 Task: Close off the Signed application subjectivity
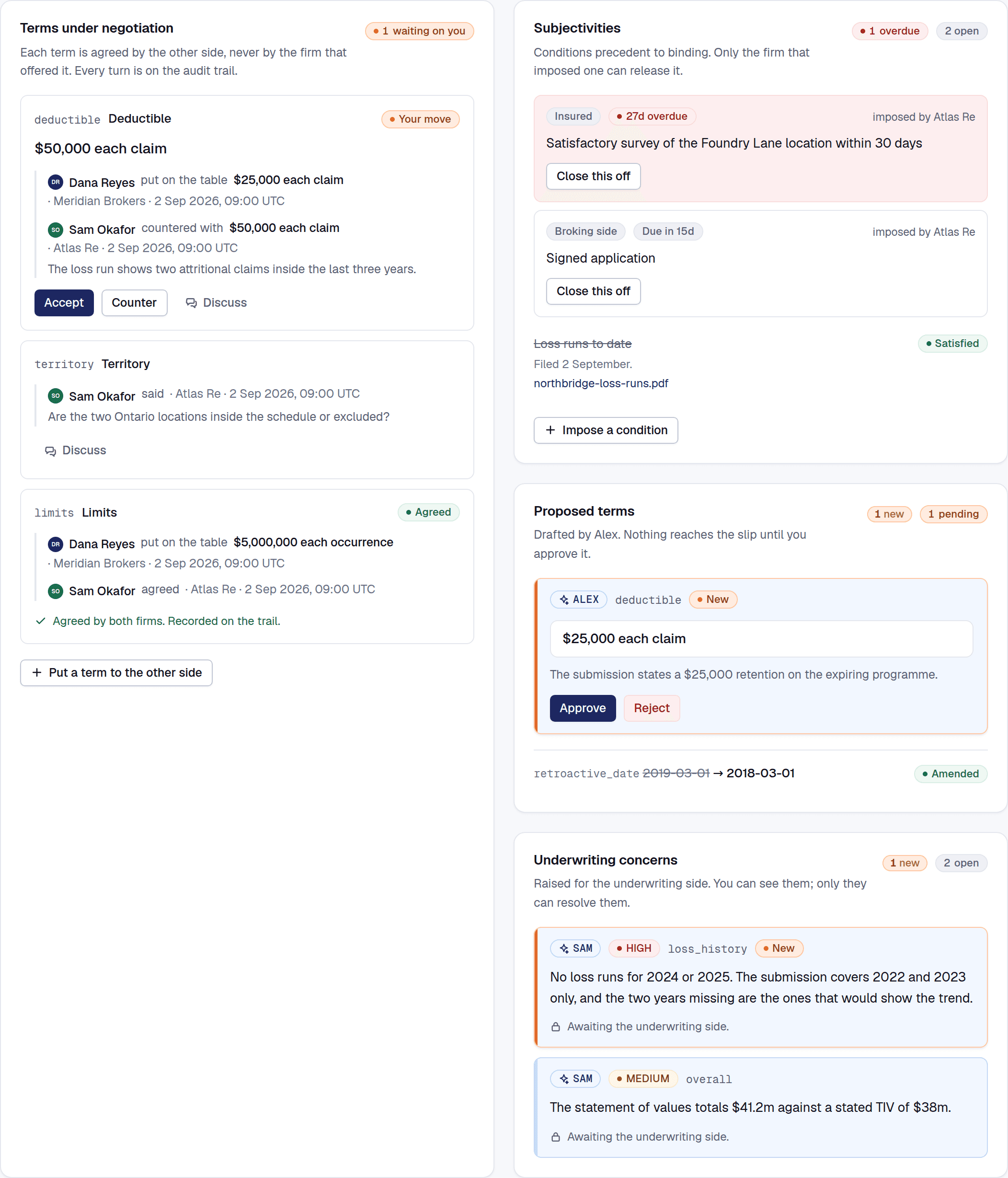tap(593, 291)
